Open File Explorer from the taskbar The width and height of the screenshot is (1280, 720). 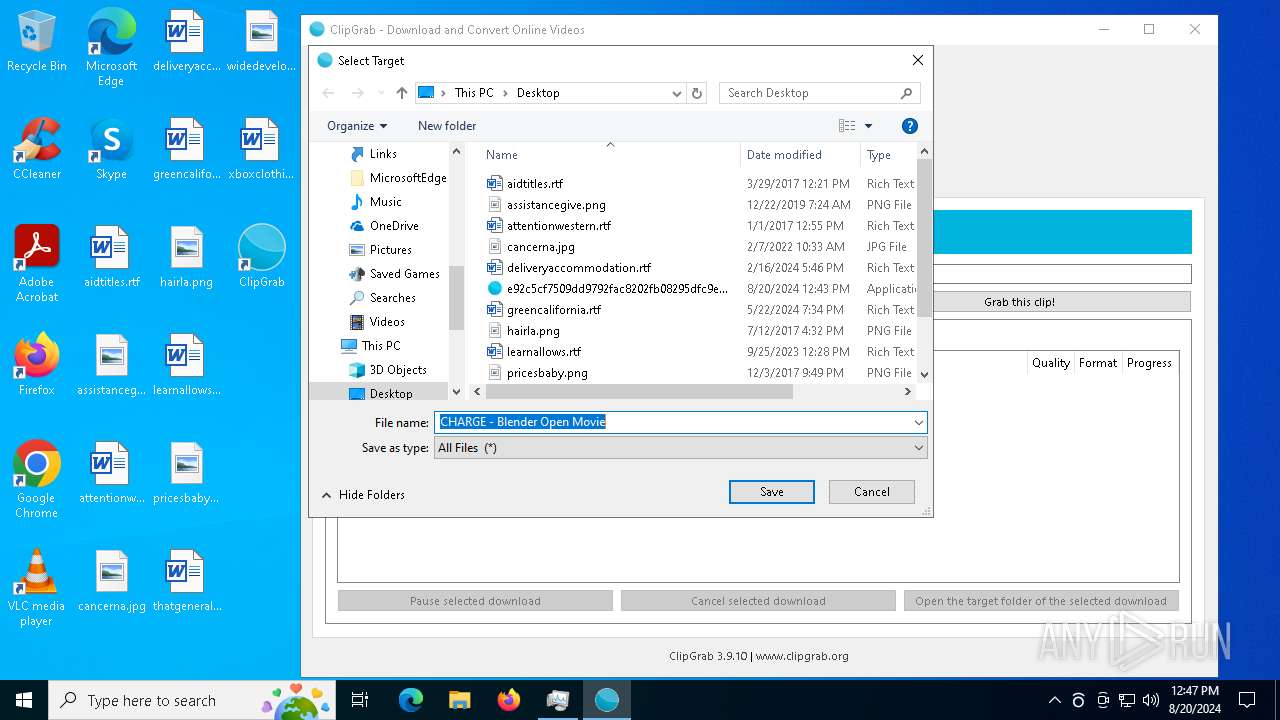459,700
